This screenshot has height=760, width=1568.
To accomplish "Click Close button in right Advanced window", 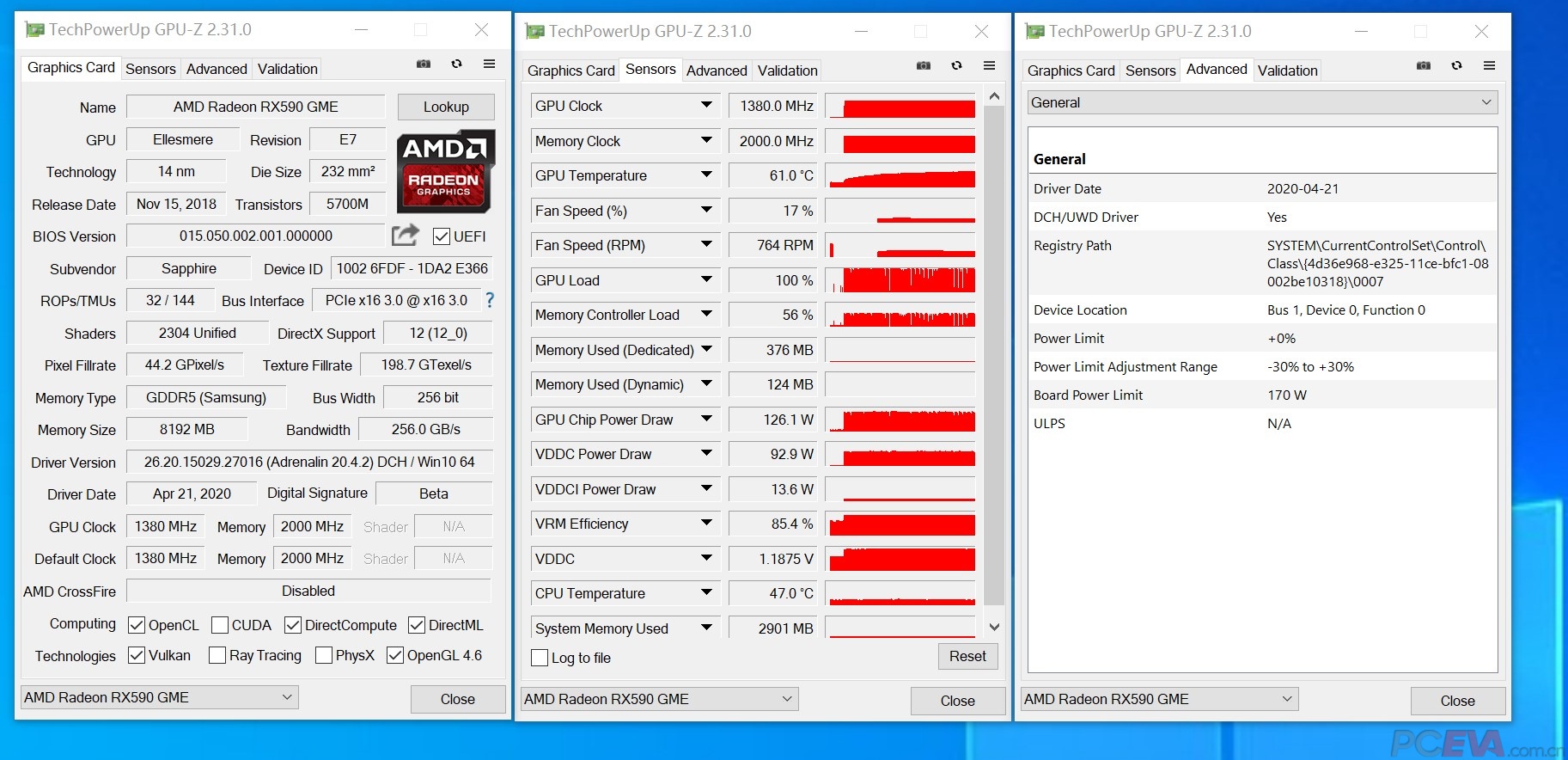I will pos(1457,701).
